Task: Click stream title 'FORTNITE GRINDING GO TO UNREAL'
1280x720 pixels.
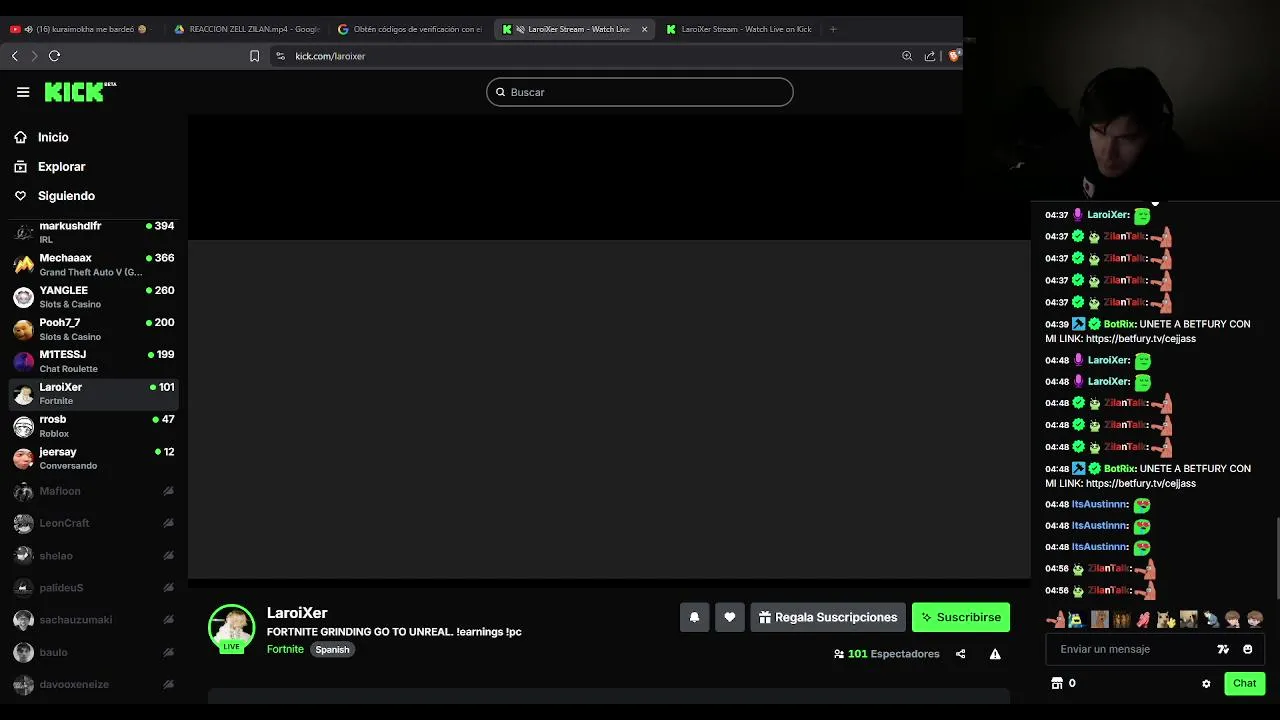Action: pos(394,632)
